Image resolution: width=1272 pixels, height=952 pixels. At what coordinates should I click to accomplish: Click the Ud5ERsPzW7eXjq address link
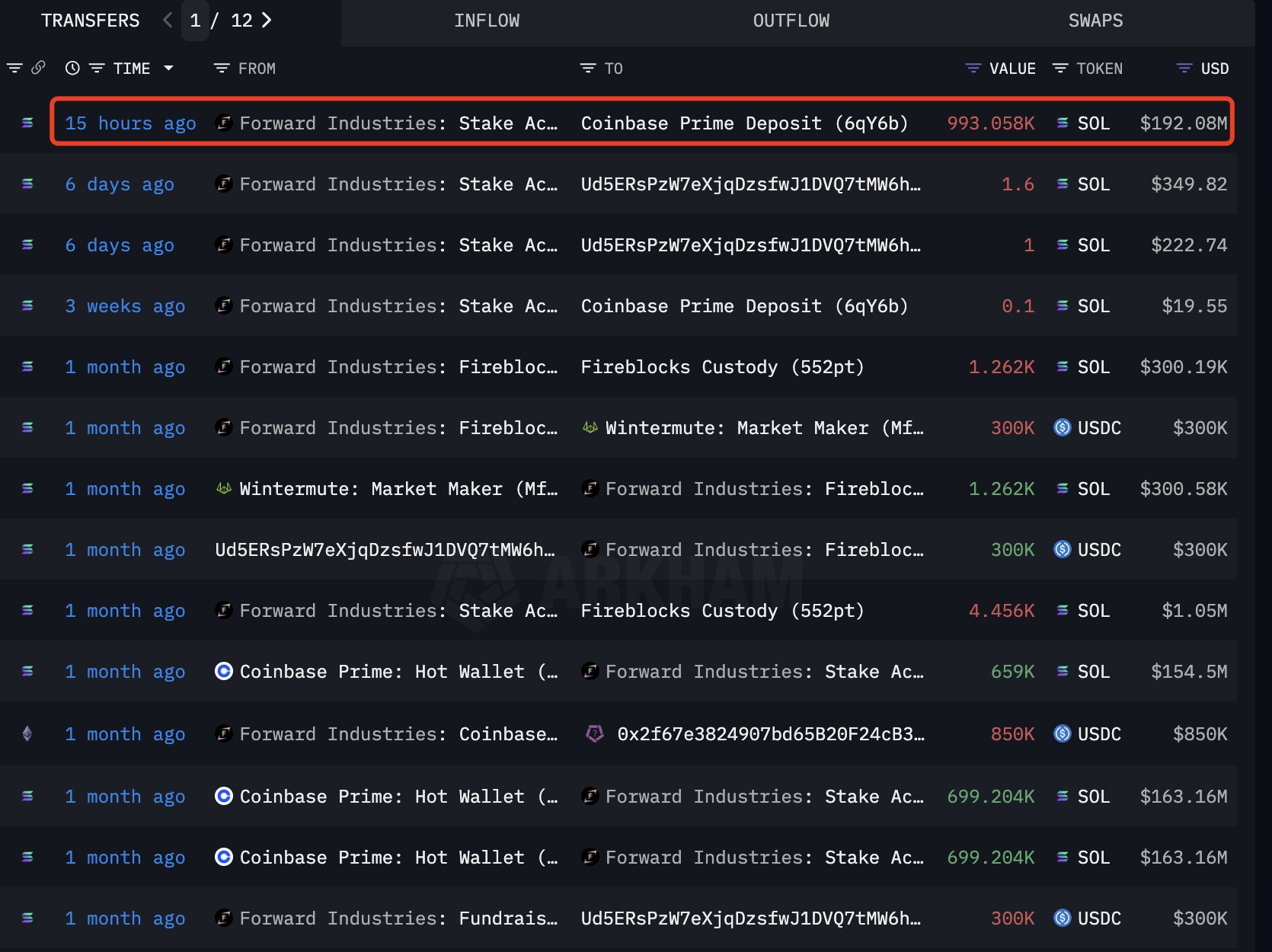point(750,184)
